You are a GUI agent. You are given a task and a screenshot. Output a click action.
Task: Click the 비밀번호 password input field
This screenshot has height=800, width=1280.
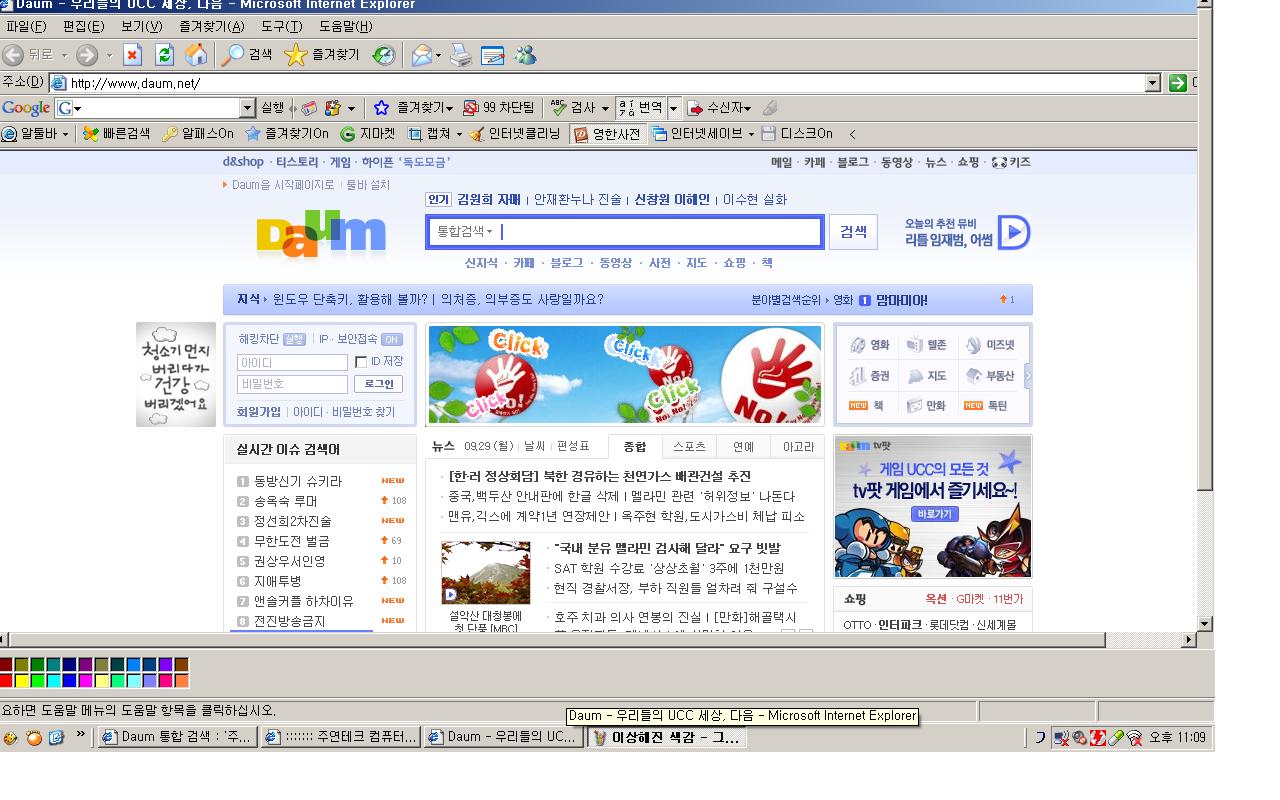pyautogui.click(x=292, y=384)
